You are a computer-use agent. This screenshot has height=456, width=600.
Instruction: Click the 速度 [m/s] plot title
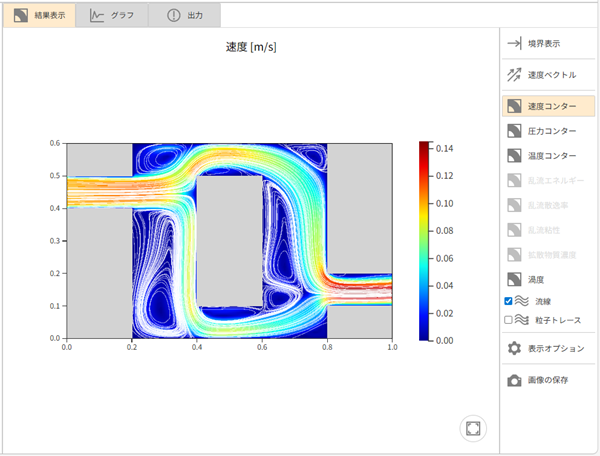coord(251,47)
